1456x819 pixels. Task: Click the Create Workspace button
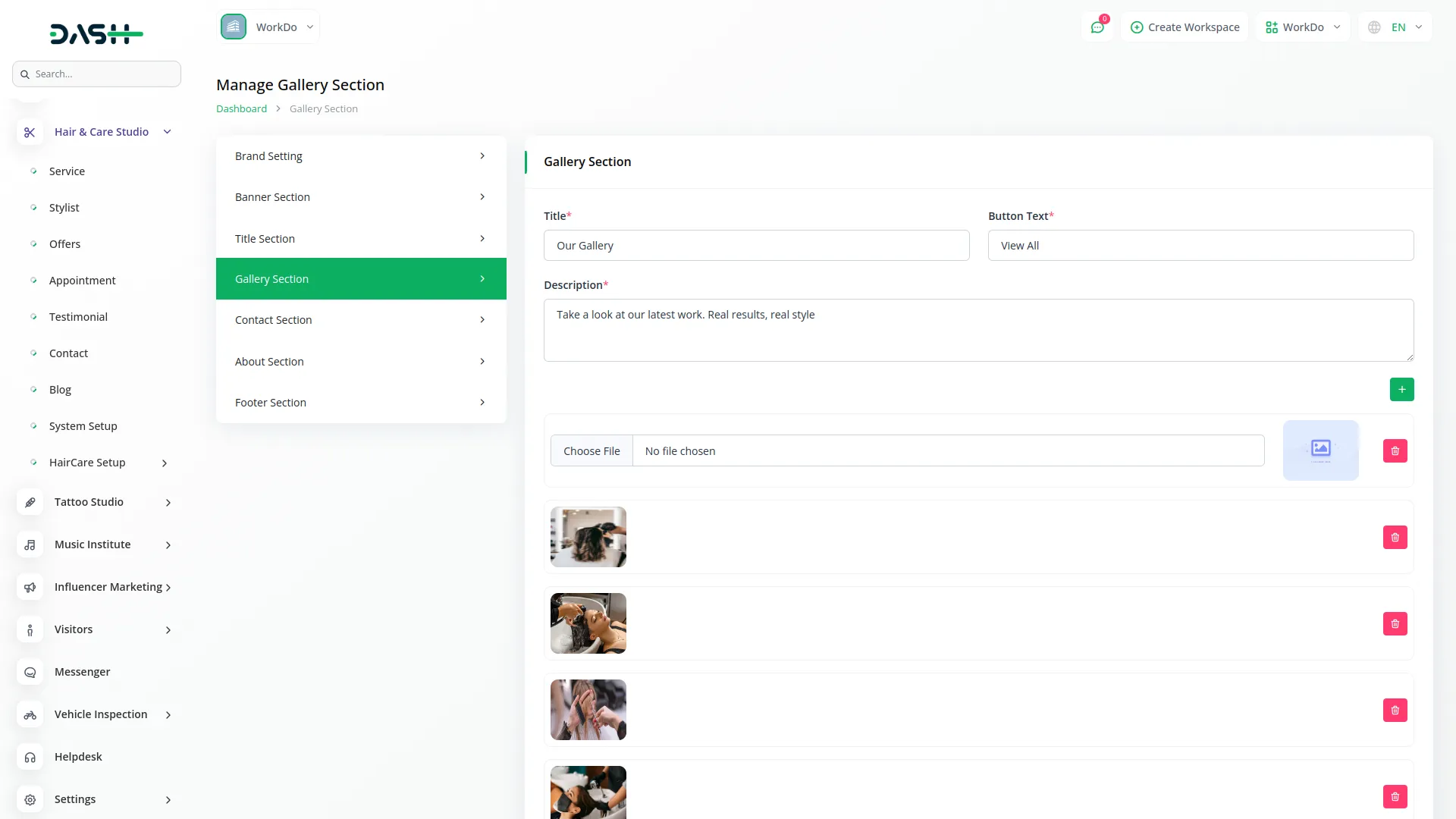1185,27
